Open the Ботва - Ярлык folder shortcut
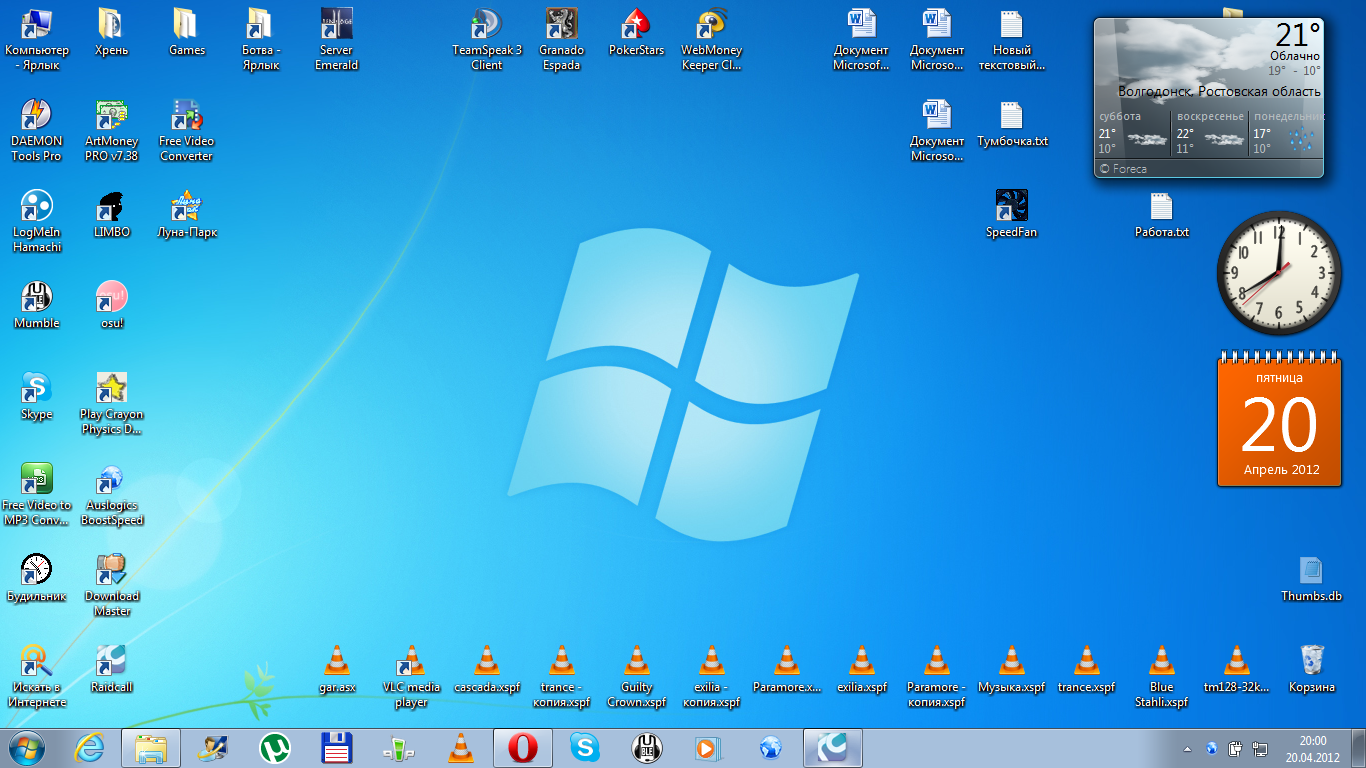Screen dimensions: 1366x768 (261, 40)
